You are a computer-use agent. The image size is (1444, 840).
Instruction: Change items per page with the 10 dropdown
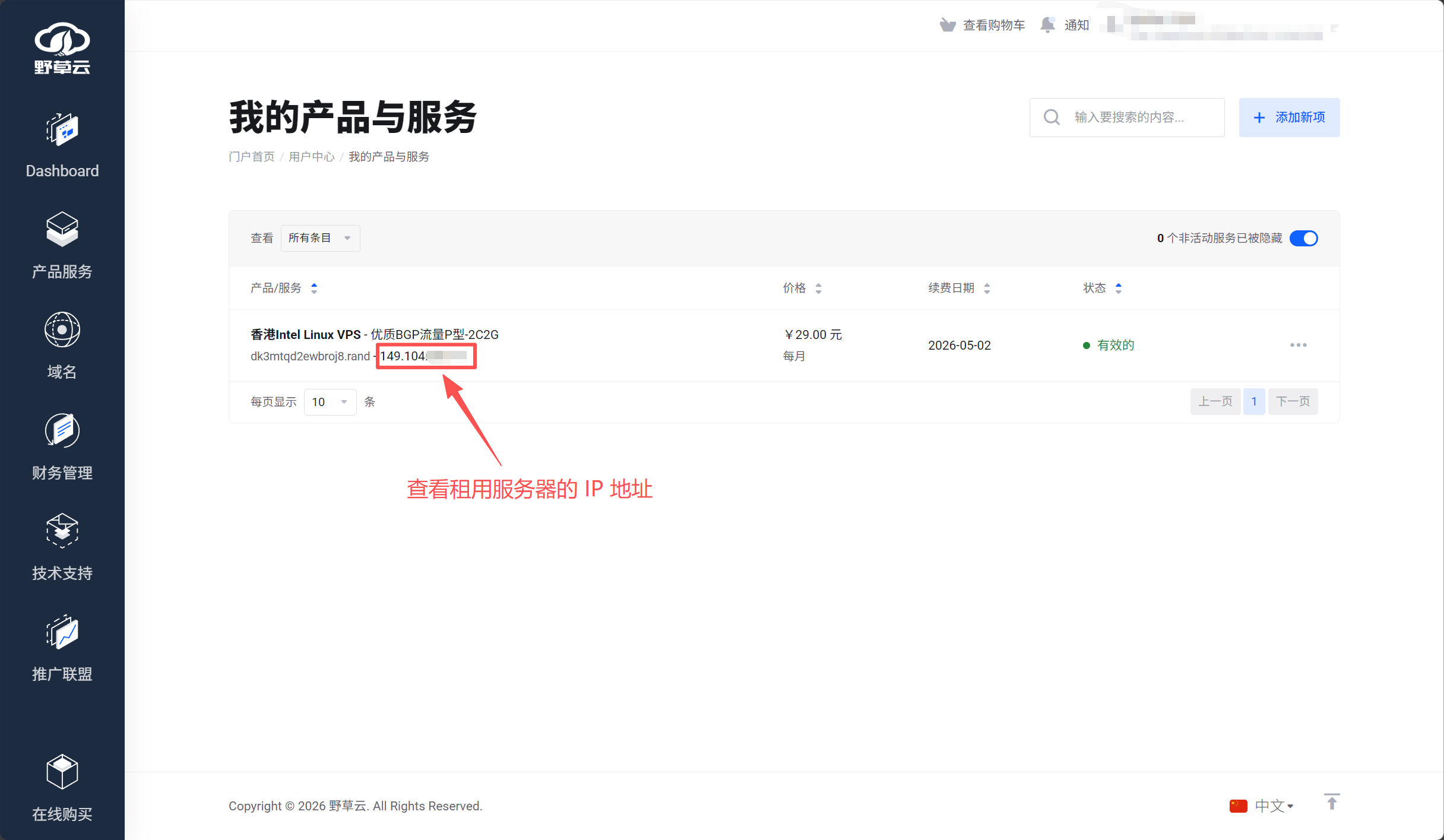[330, 402]
